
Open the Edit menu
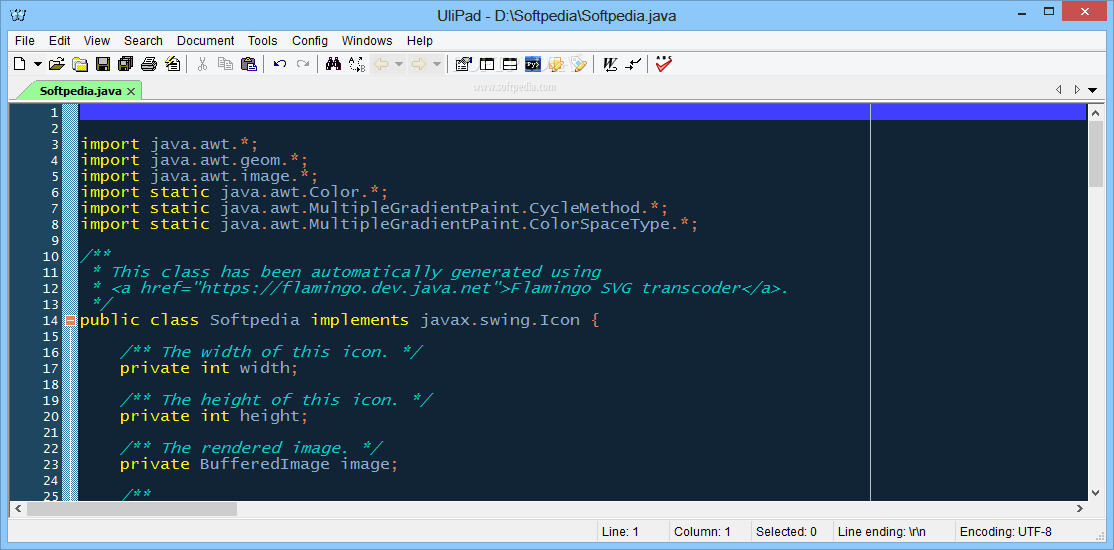pos(60,41)
